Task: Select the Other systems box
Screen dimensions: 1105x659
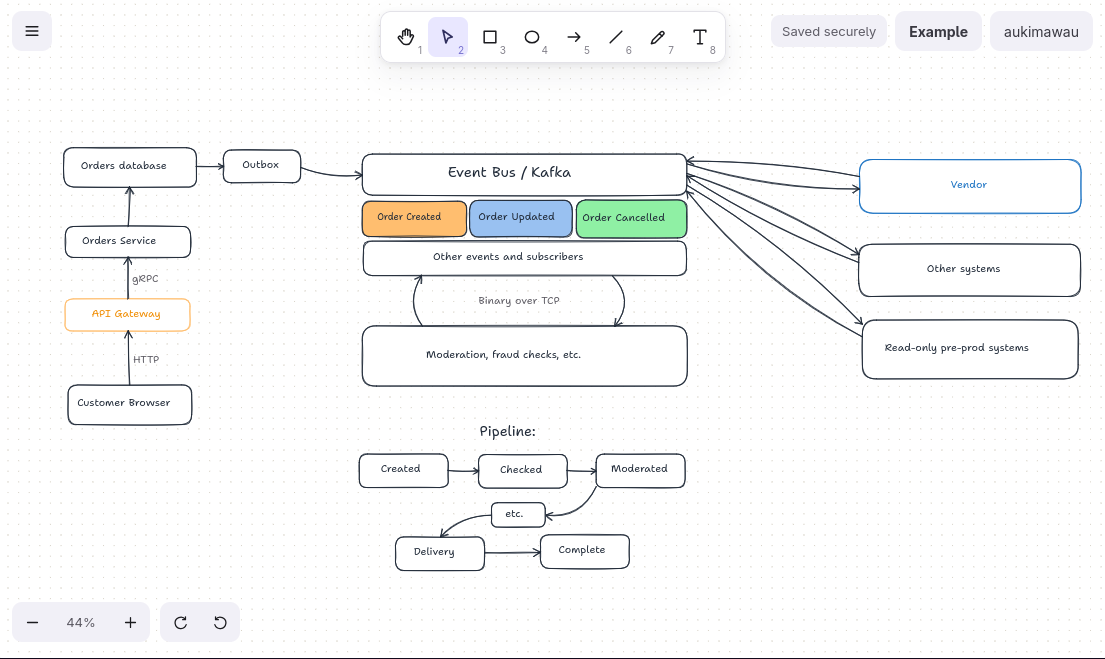Action: point(969,270)
